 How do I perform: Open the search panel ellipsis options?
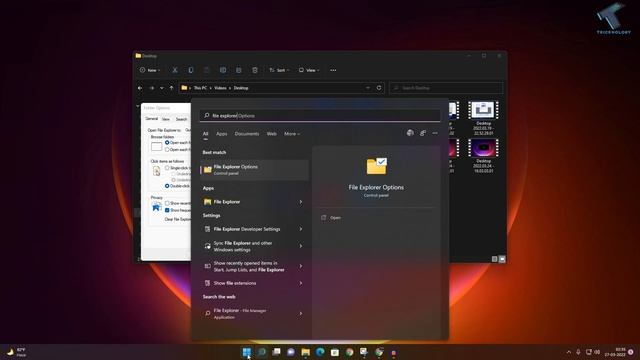(435, 133)
